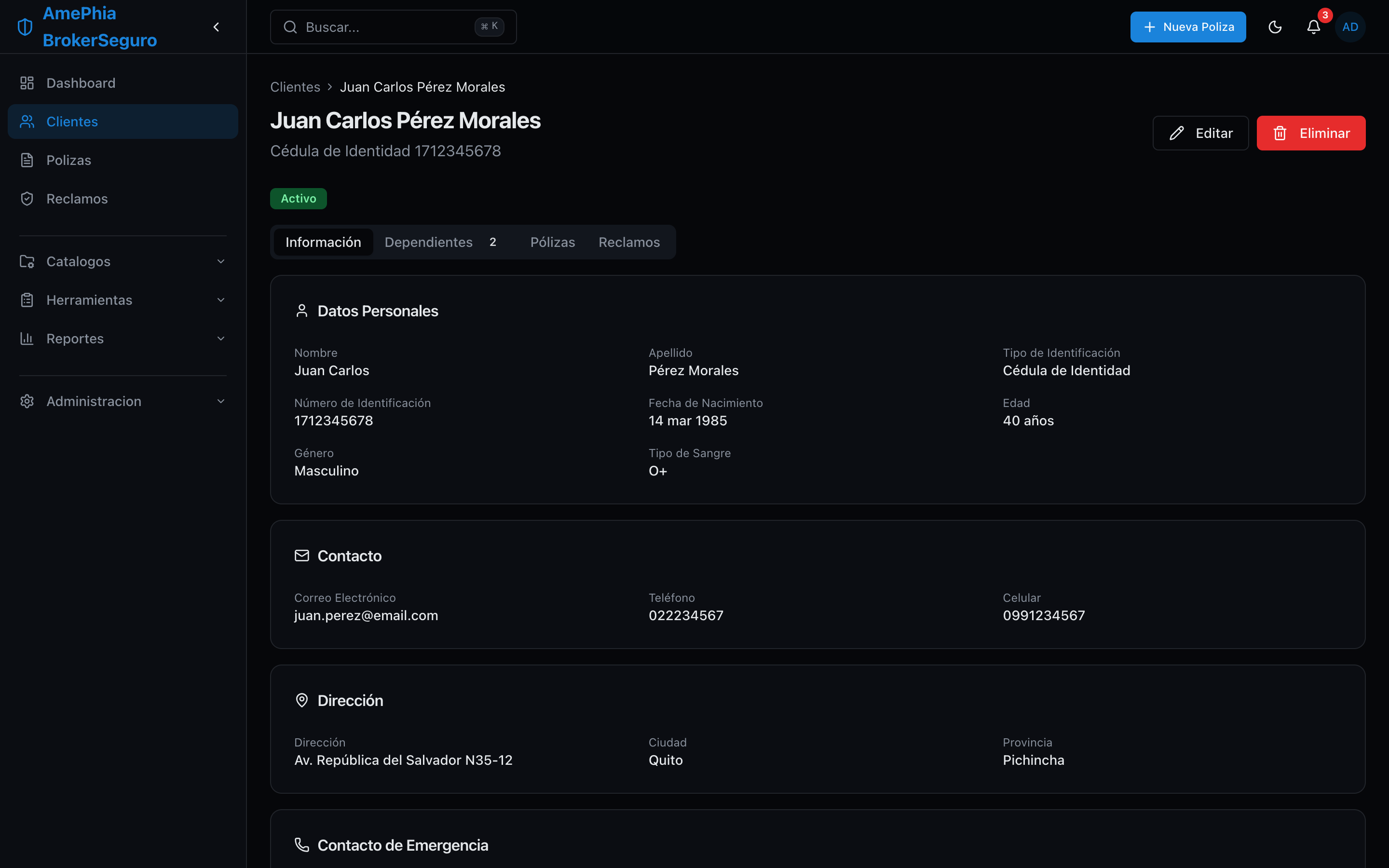Click the Dirección map pin icon
The height and width of the screenshot is (868, 1389).
302,700
